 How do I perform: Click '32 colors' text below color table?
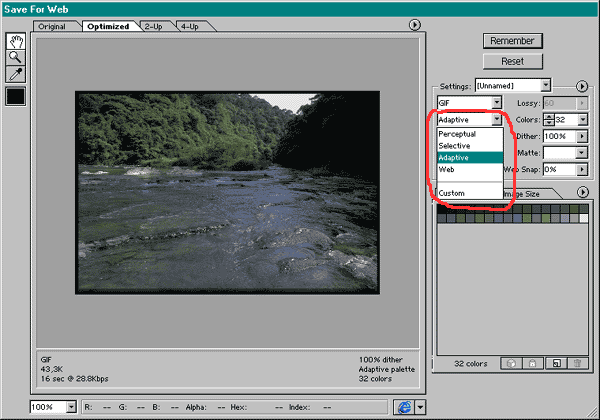coord(471,364)
